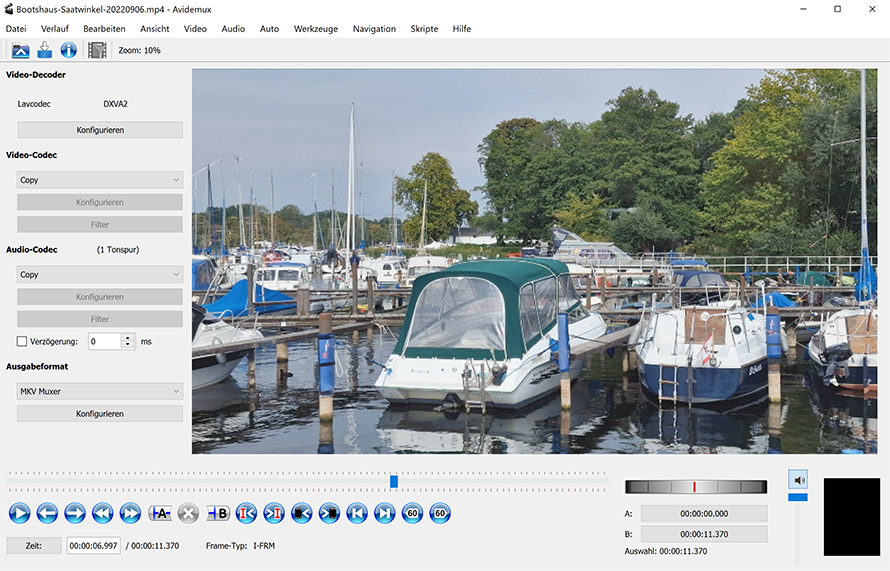Enable the Verzögerung checkbox

coord(23,341)
